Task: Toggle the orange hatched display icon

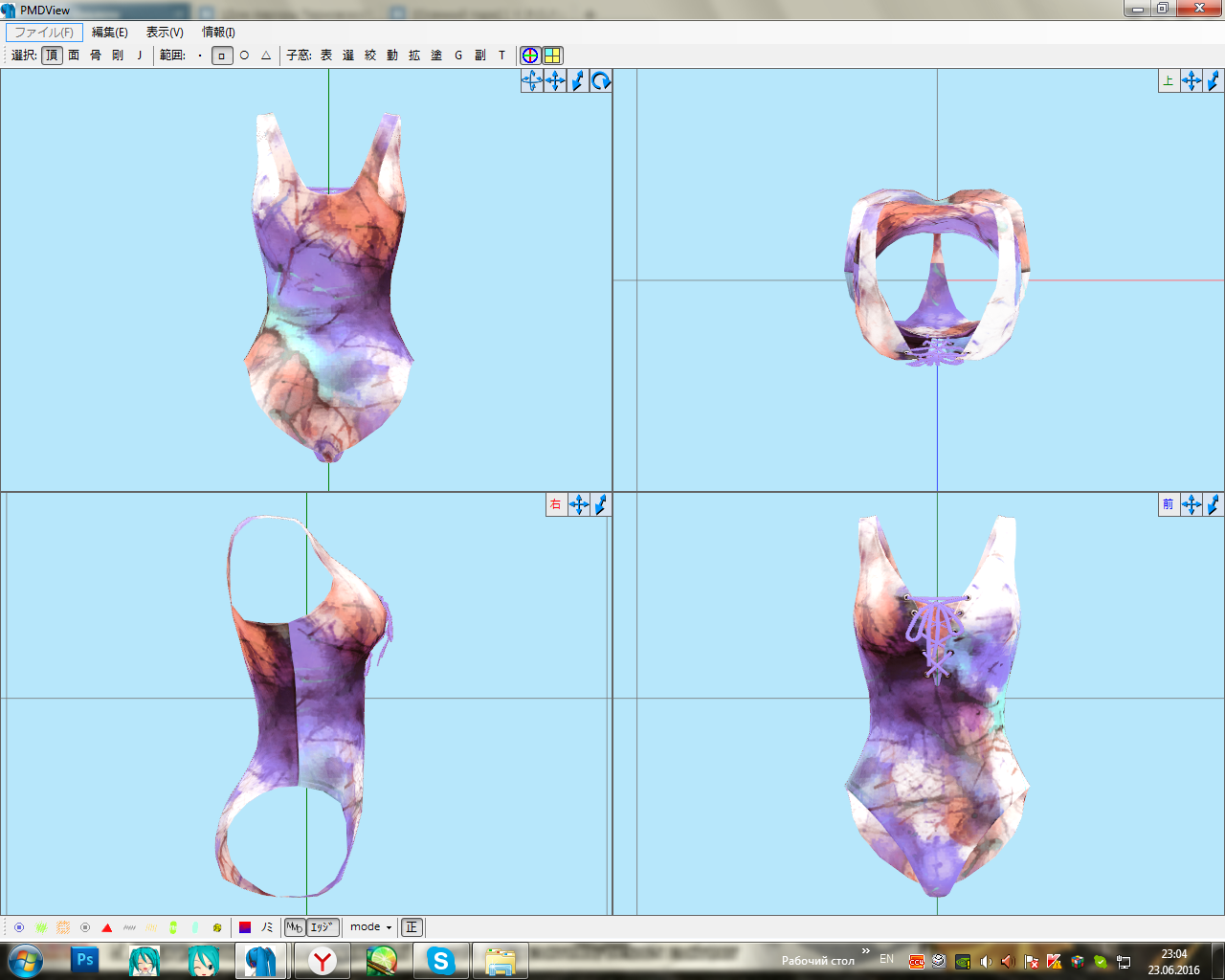Action: coord(63,927)
